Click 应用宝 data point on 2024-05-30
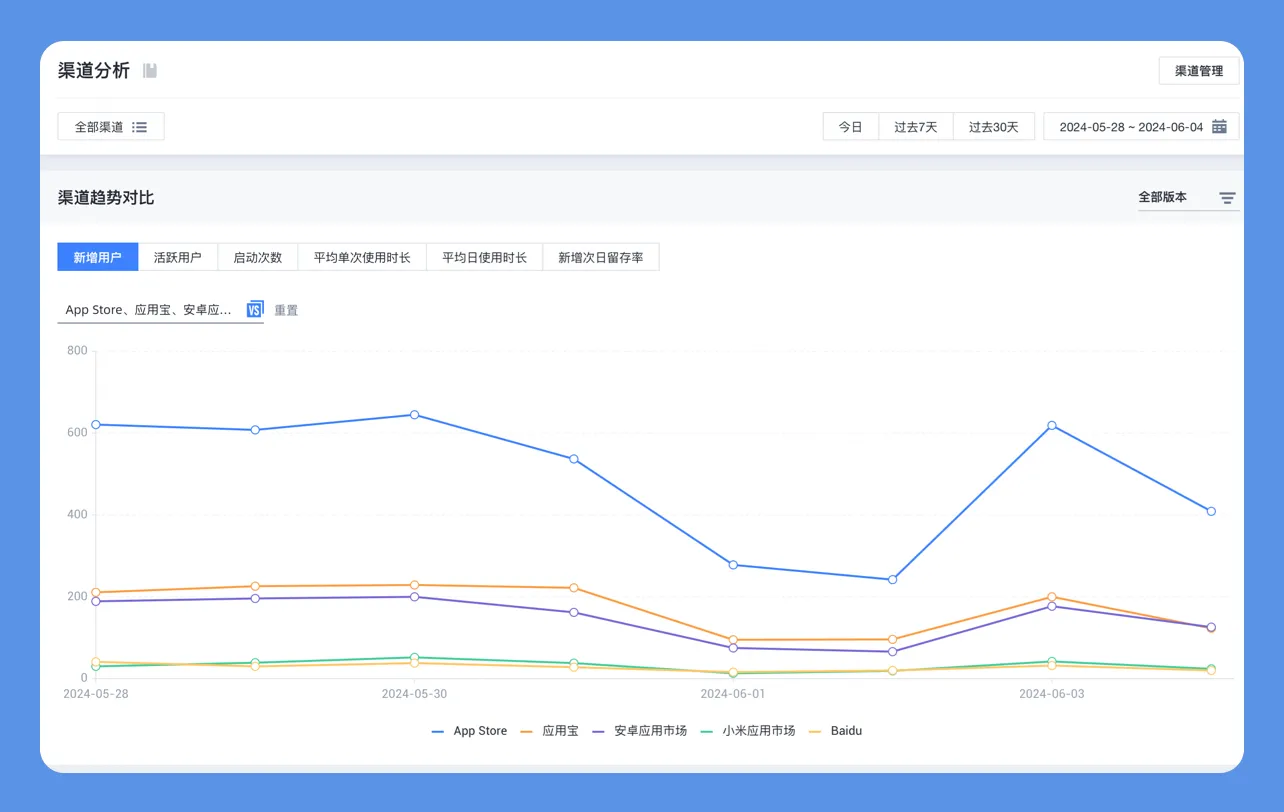This screenshot has height=812, width=1284. click(x=414, y=585)
